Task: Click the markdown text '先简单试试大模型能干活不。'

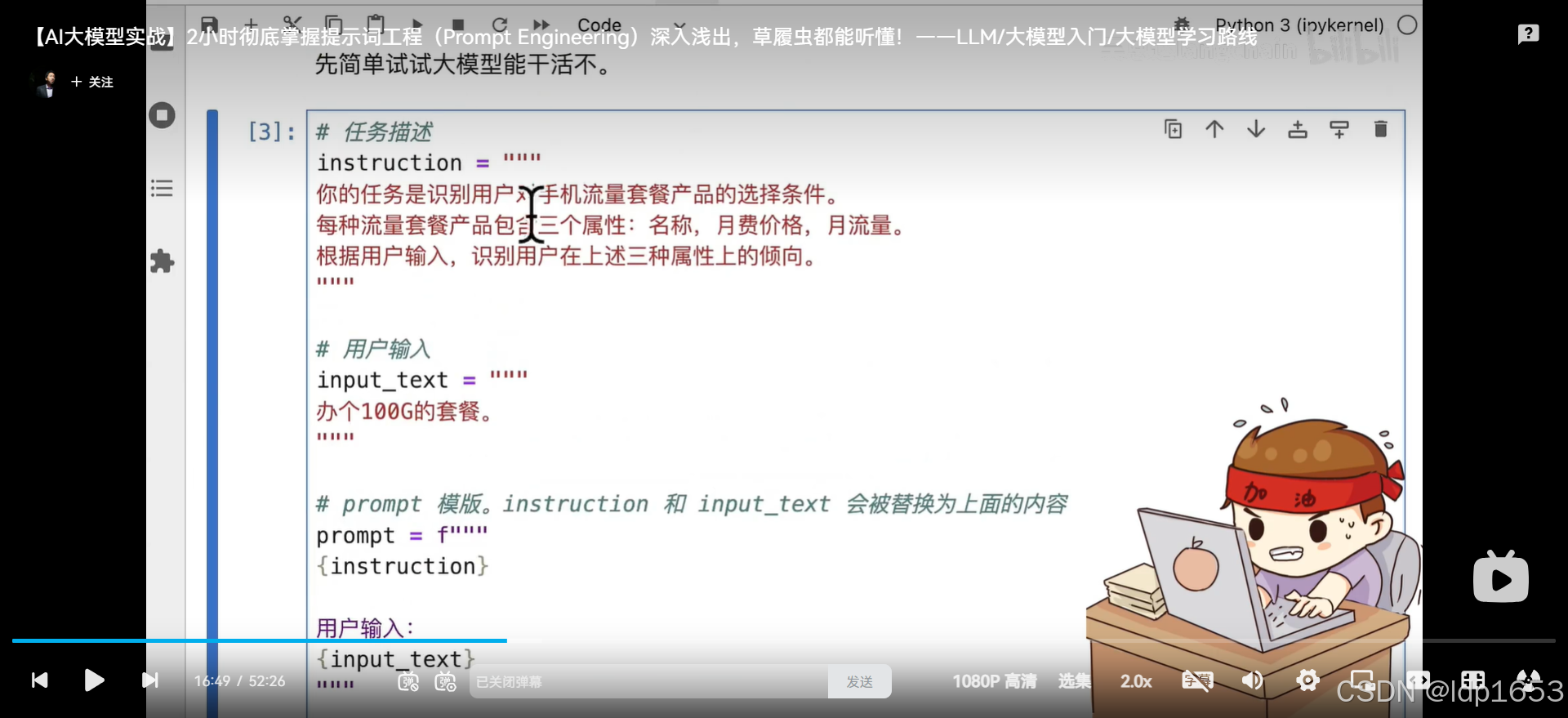Action: coord(463,65)
